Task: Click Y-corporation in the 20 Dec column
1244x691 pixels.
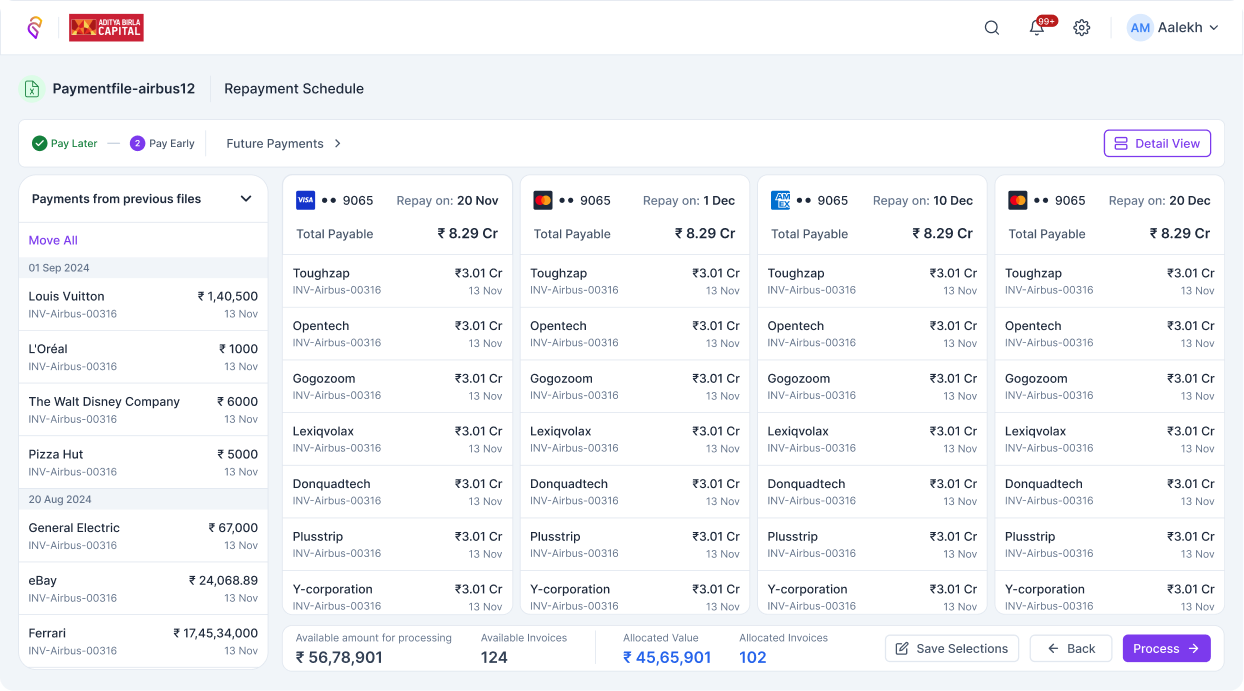Action: (x=1110, y=593)
